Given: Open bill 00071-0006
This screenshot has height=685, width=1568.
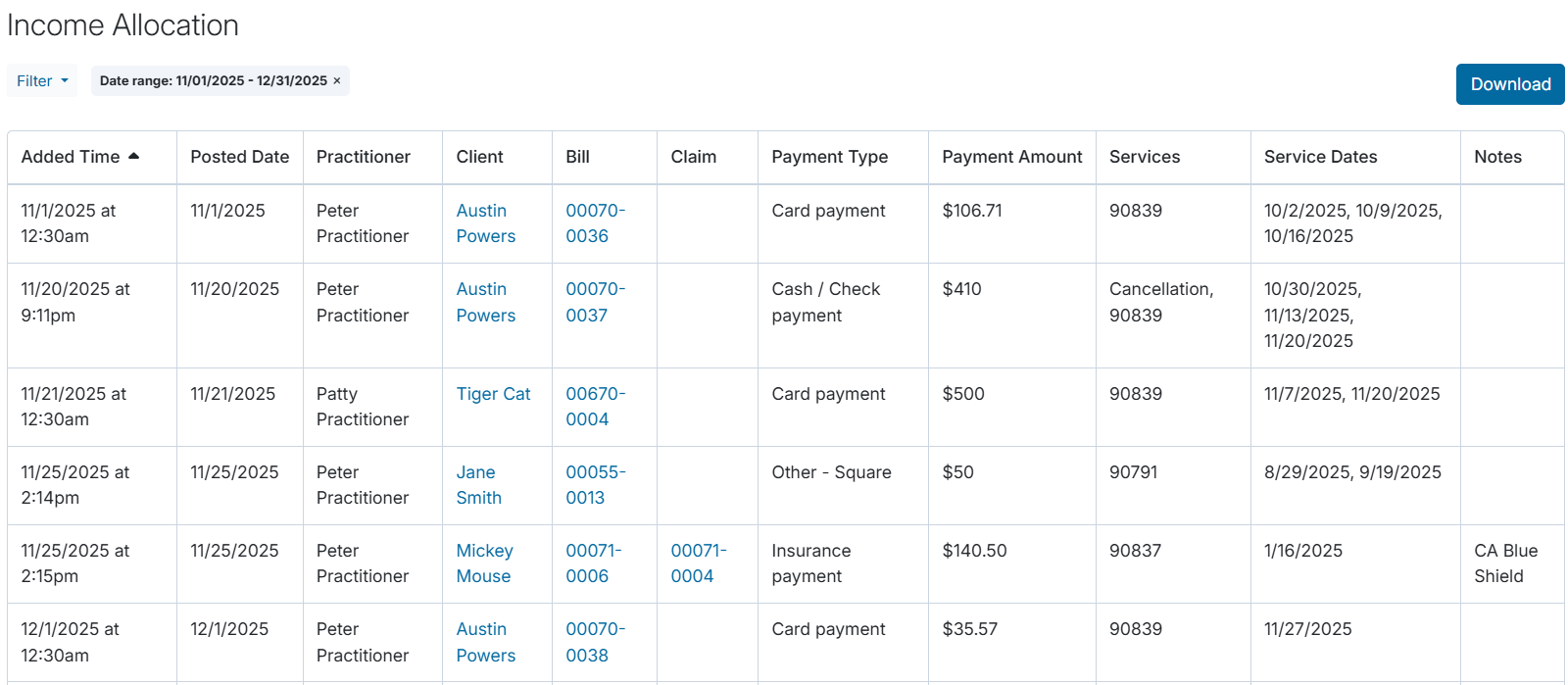Looking at the screenshot, I should [593, 563].
